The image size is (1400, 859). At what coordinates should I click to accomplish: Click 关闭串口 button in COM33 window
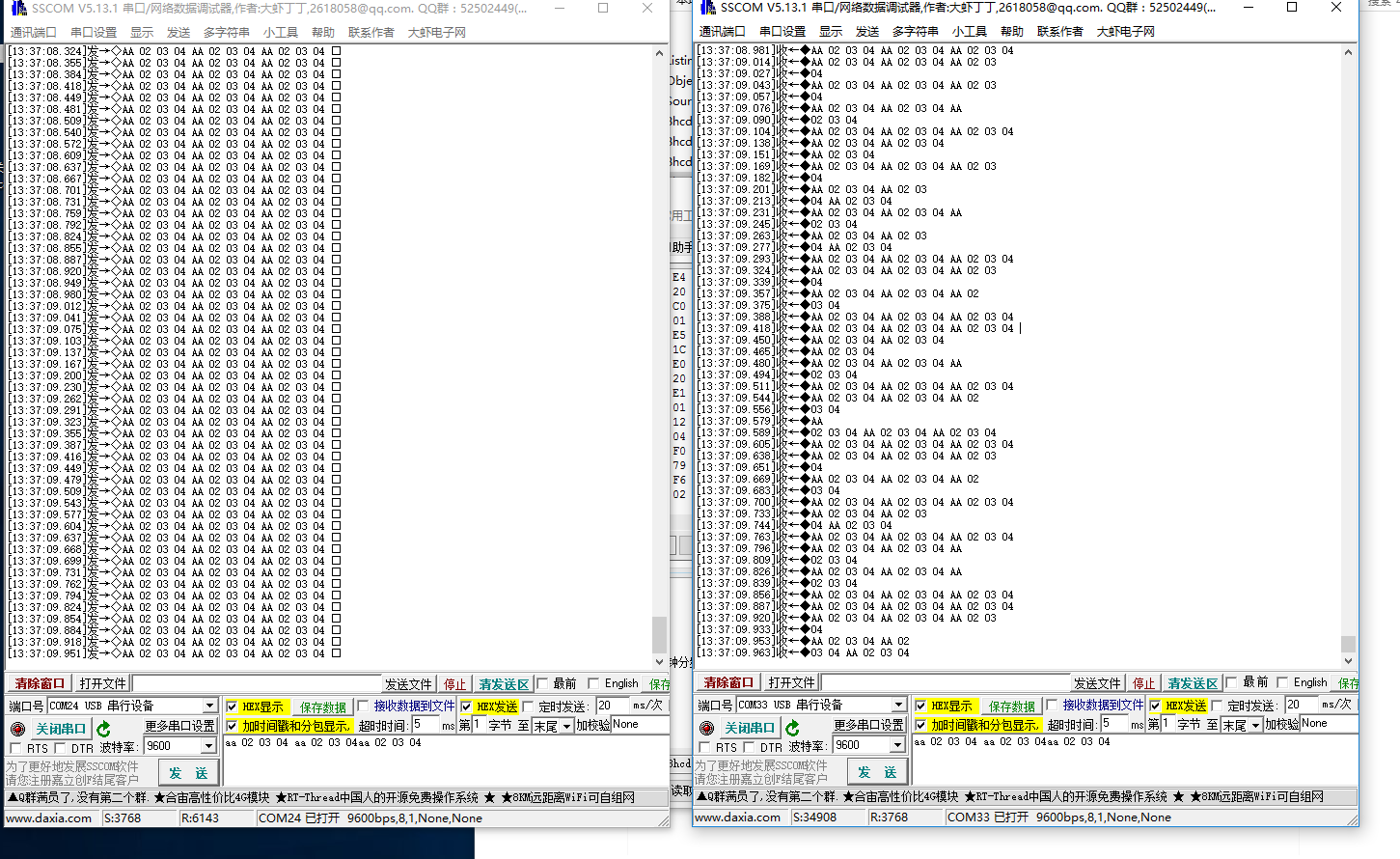[749, 729]
